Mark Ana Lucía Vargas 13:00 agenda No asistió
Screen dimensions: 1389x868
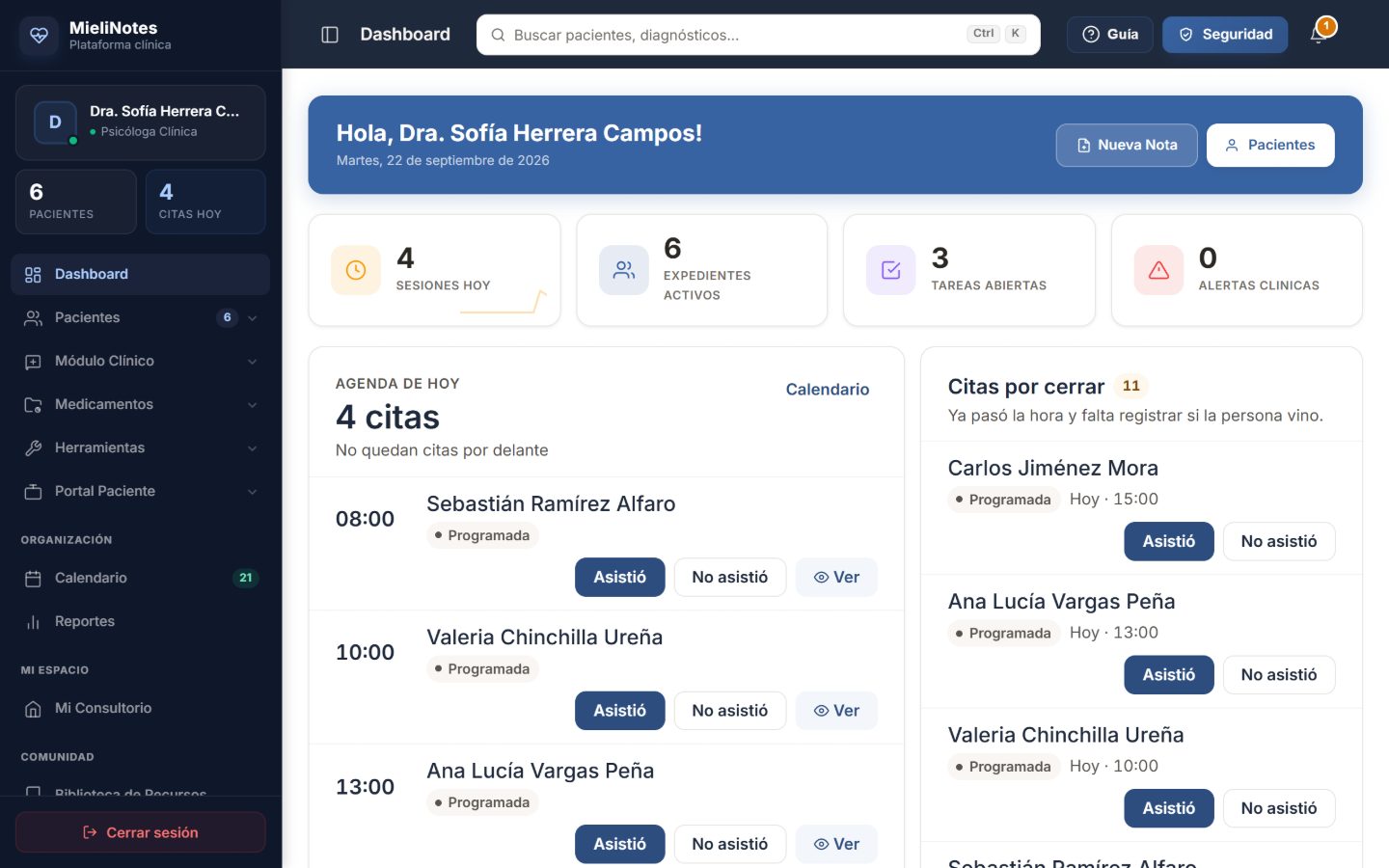(x=730, y=844)
